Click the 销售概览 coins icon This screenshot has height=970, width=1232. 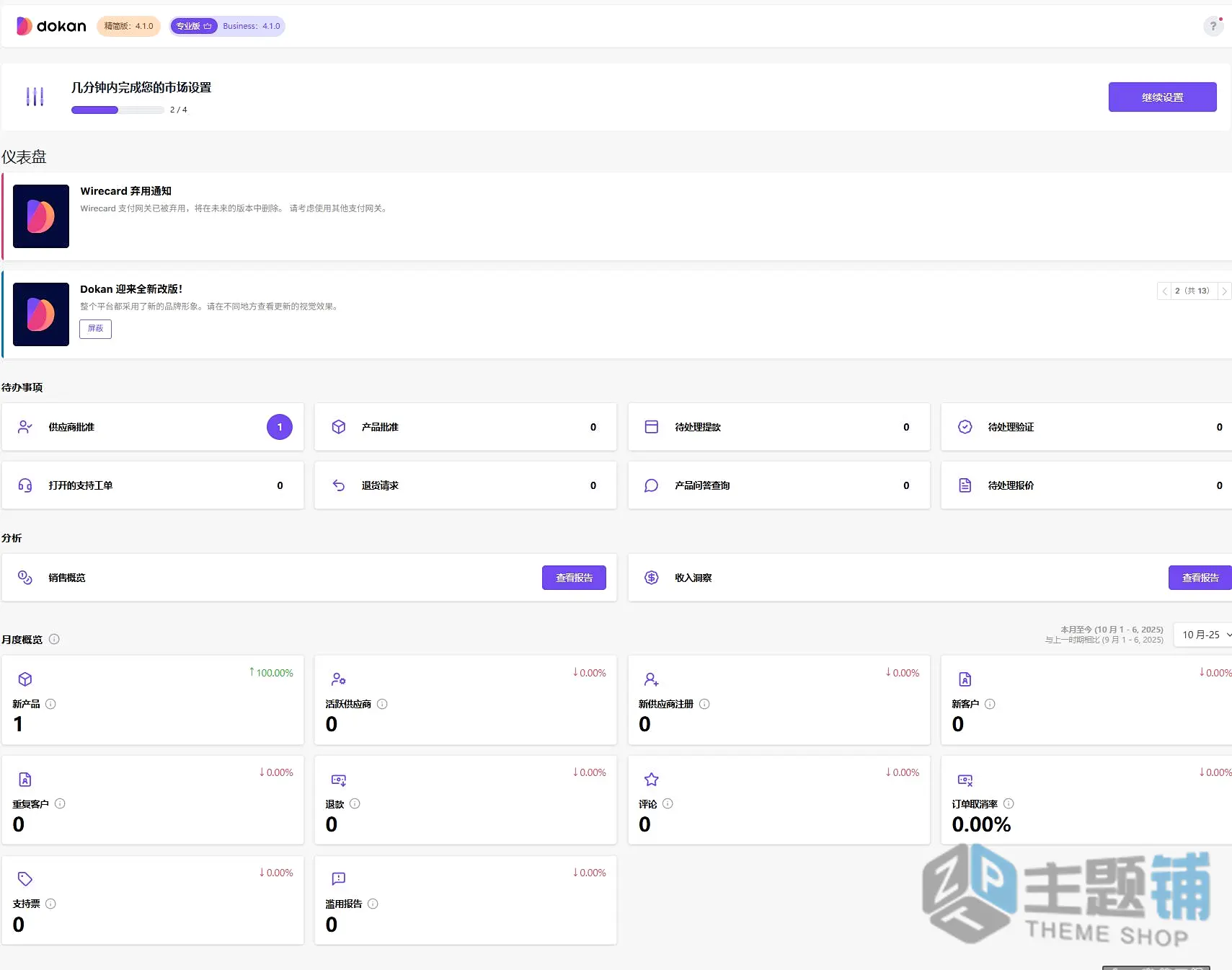pyautogui.click(x=25, y=578)
